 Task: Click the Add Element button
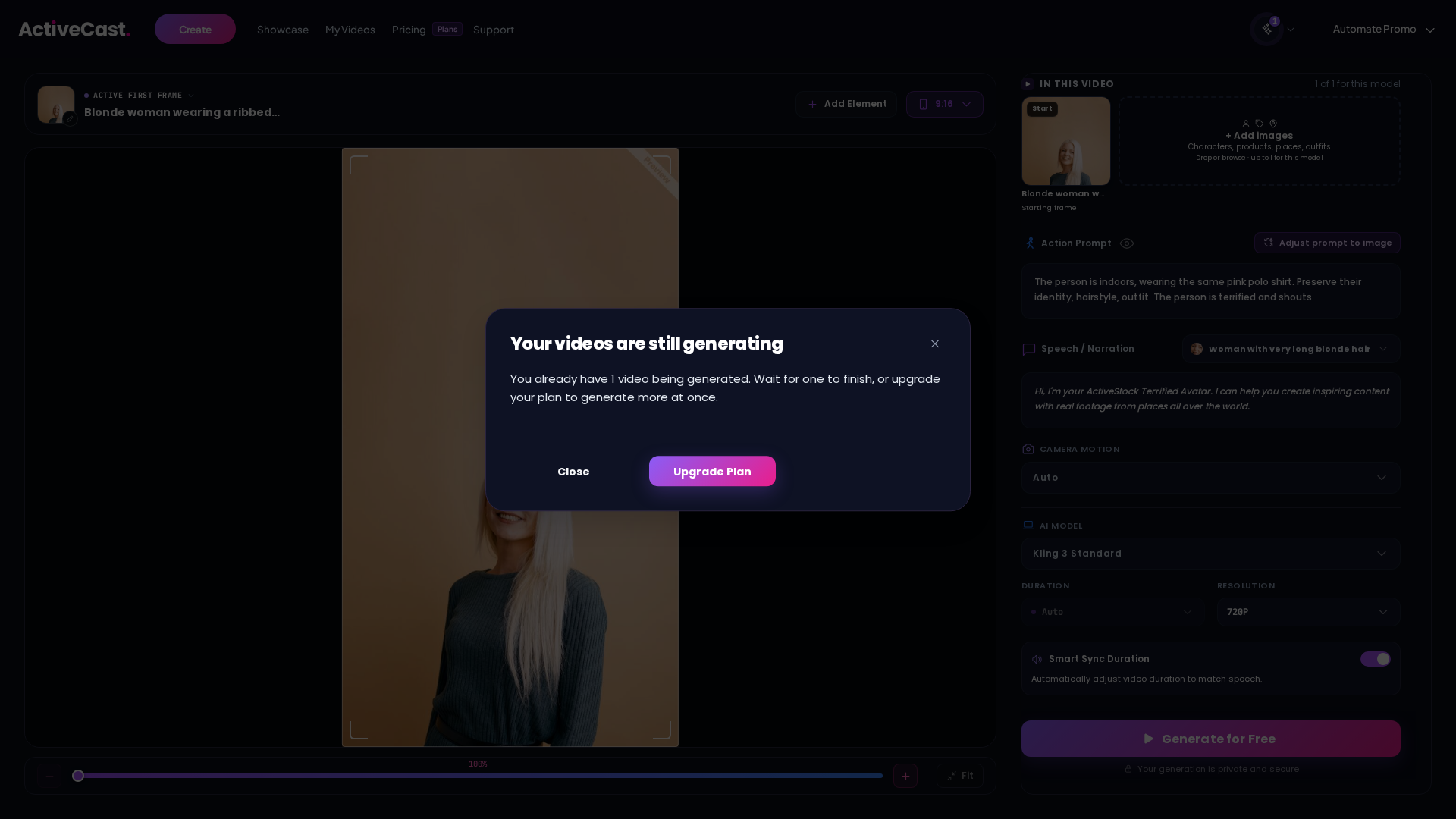coord(846,104)
